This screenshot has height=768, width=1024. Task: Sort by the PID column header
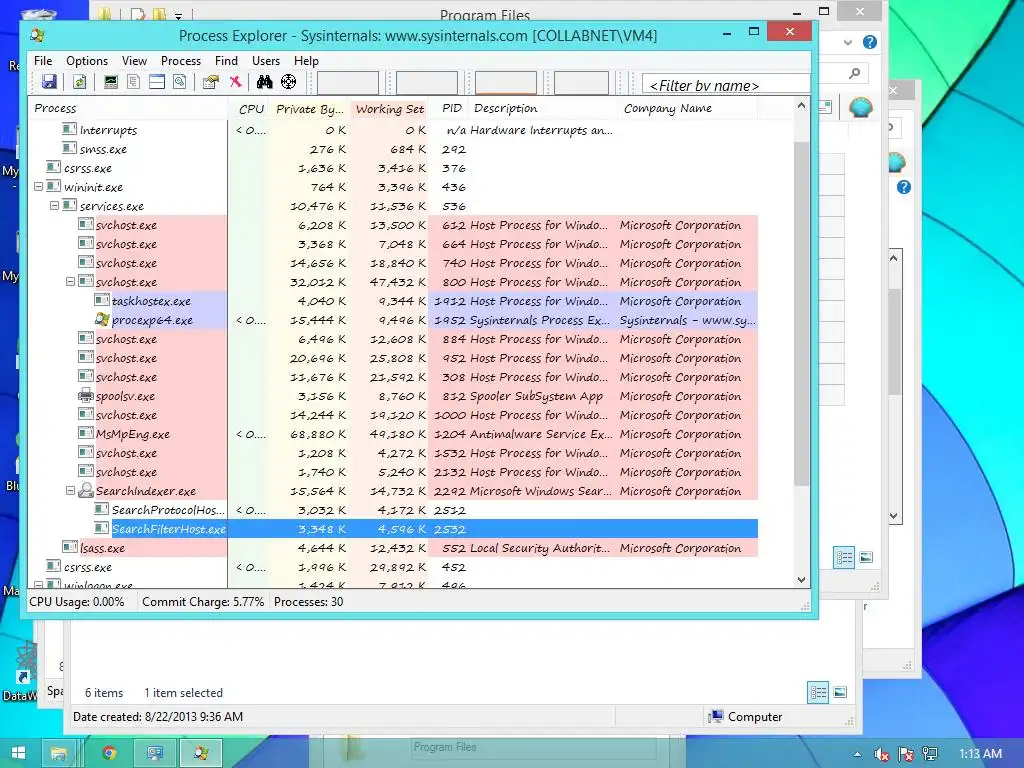(449, 108)
